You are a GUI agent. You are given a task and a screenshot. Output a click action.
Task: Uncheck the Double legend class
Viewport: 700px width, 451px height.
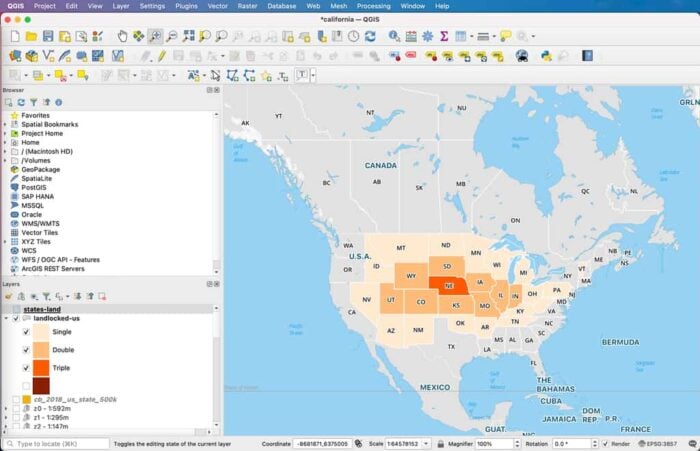coord(26,350)
